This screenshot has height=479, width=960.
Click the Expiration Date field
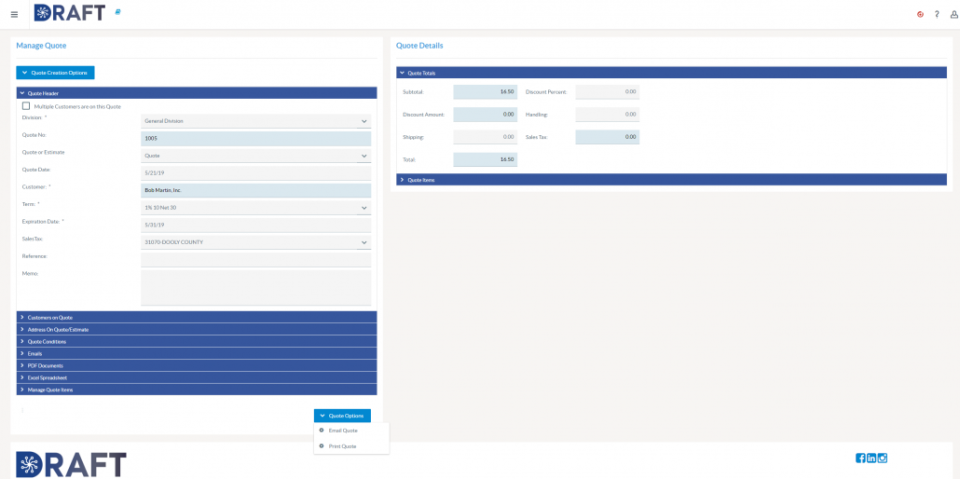[x=256, y=225]
